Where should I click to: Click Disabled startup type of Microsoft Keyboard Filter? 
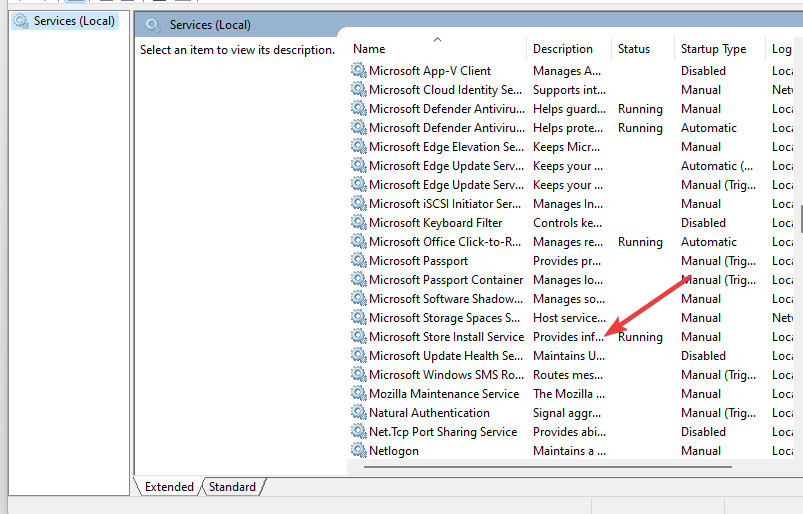[x=703, y=223]
